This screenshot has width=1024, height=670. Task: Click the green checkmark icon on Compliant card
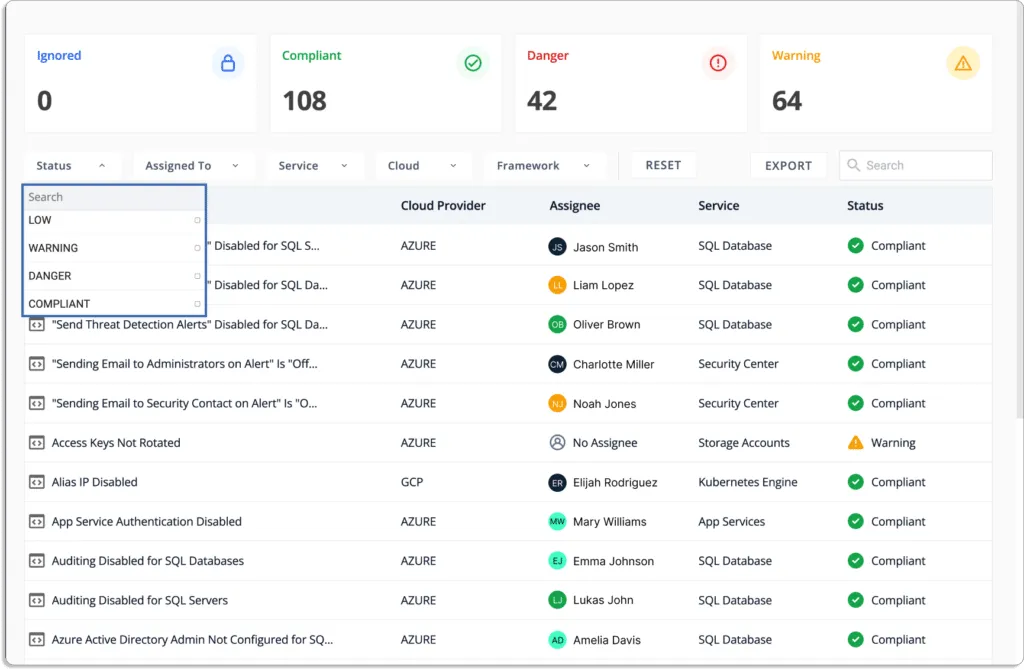(x=473, y=63)
